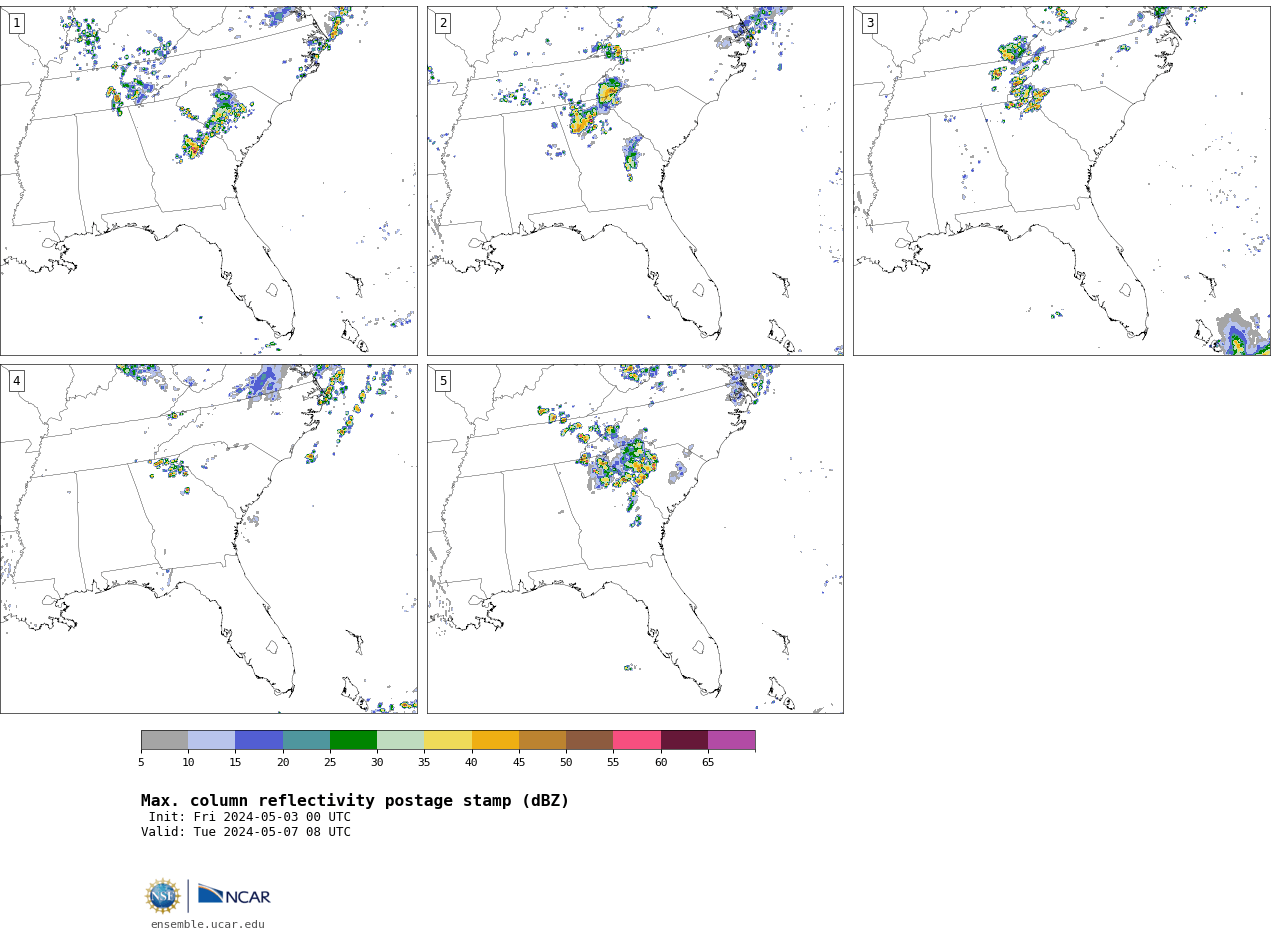Click the colorbar tick label '65'
The height and width of the screenshot is (936, 1280).
coord(708,763)
